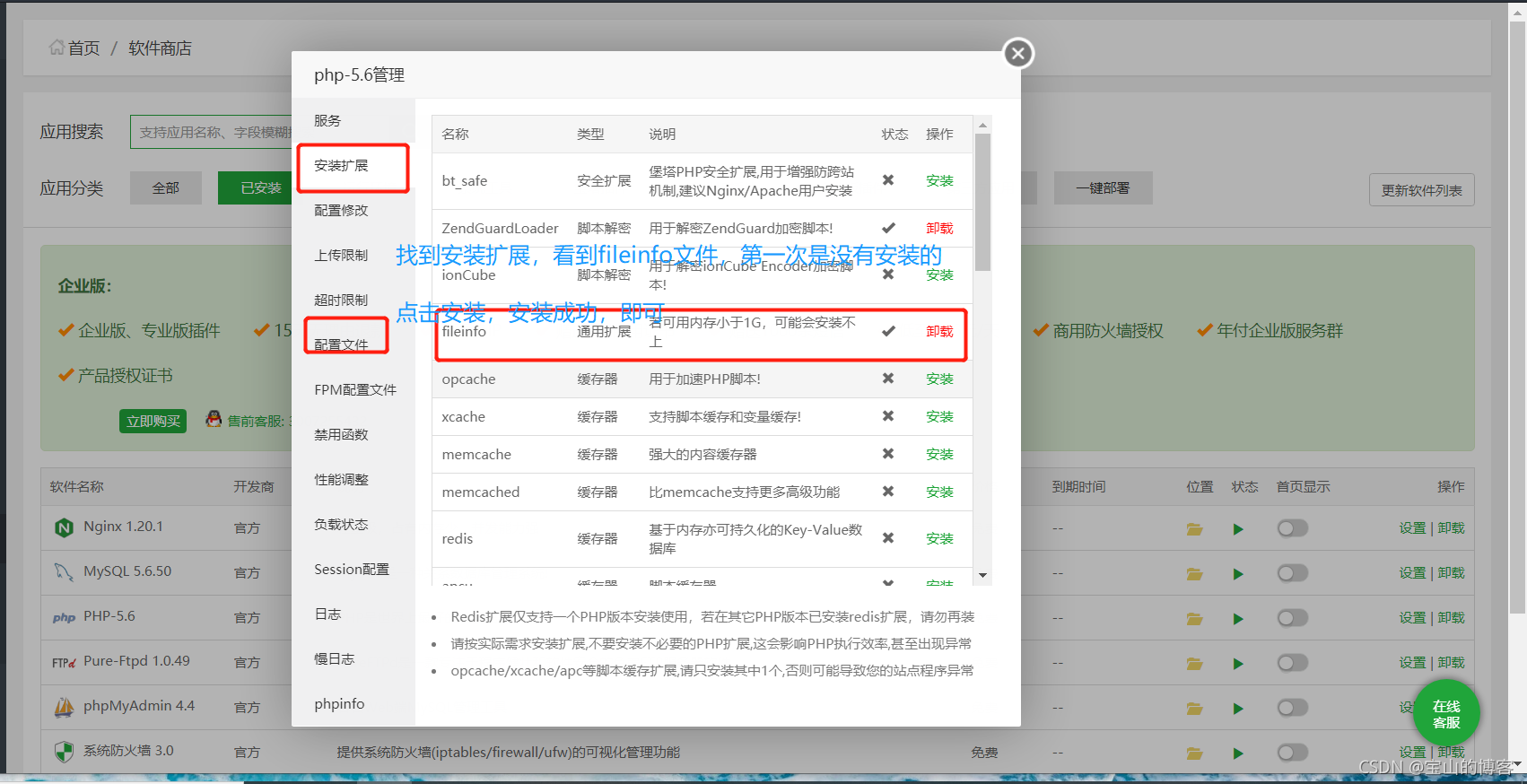This screenshot has height=784, width=1527.
Task: Click the phpMyAdmin 4.4 sailboat icon
Action: coord(64,707)
